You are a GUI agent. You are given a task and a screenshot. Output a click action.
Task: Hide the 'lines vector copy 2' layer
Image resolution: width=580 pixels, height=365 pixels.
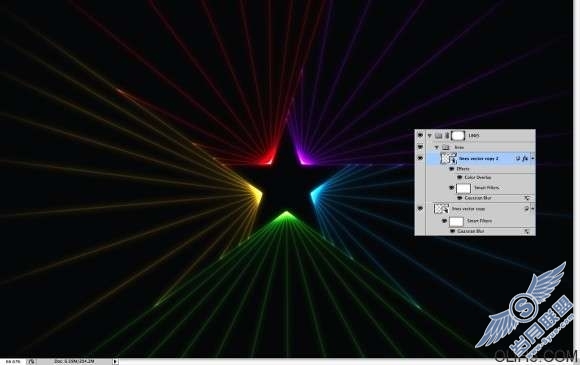[420, 158]
